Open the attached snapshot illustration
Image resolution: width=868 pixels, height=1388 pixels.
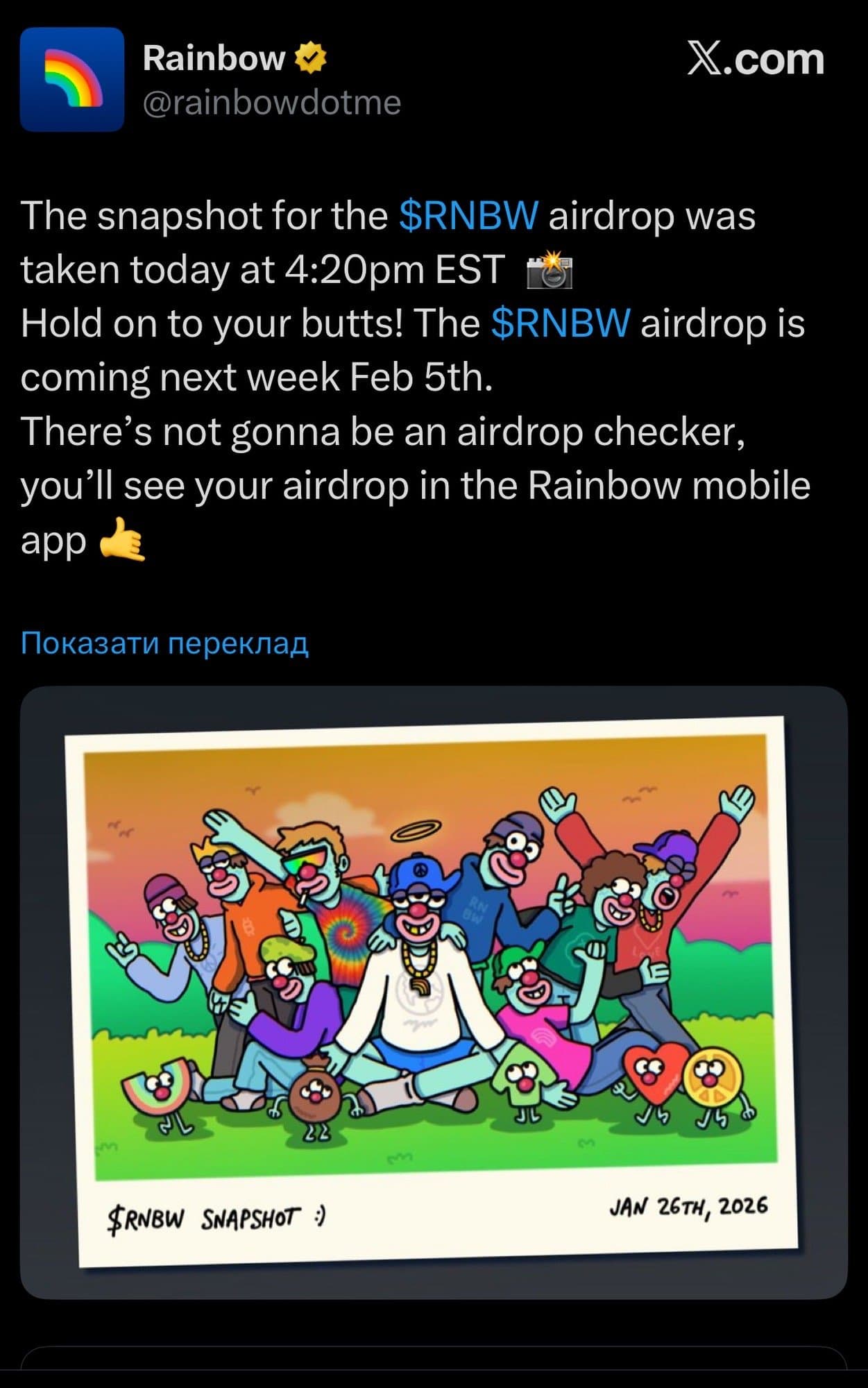tap(434, 992)
